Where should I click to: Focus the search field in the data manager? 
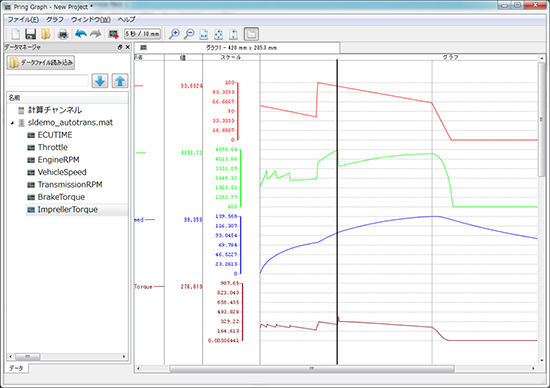coord(47,81)
